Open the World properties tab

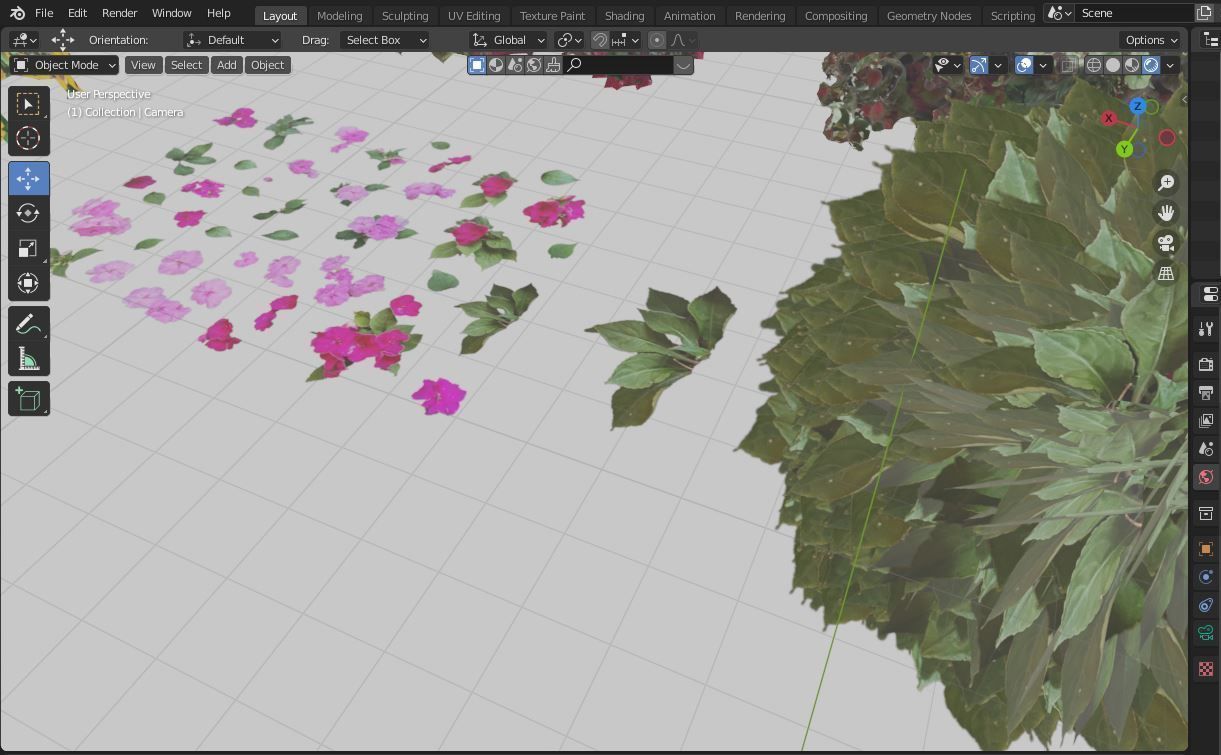(x=1206, y=477)
